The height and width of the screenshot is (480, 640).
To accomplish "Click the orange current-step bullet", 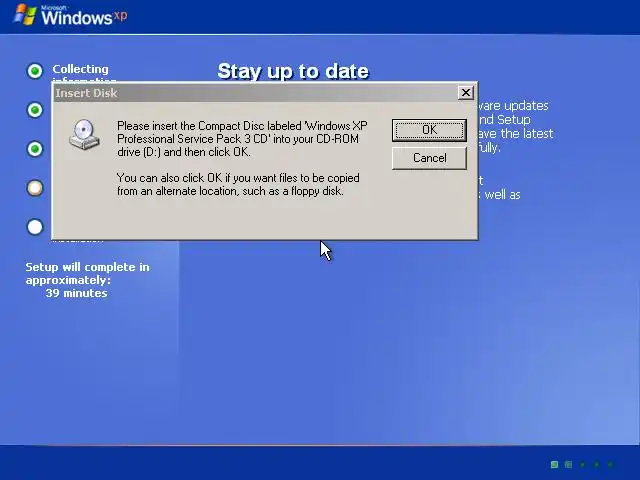I will click(x=35, y=188).
